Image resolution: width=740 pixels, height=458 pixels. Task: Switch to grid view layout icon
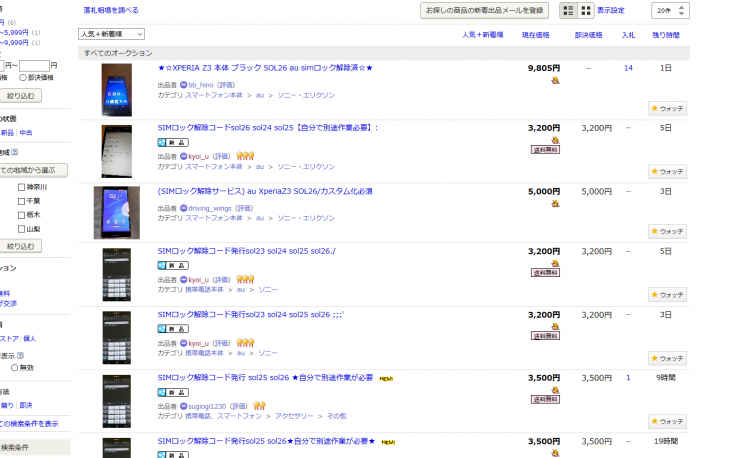coord(586,10)
